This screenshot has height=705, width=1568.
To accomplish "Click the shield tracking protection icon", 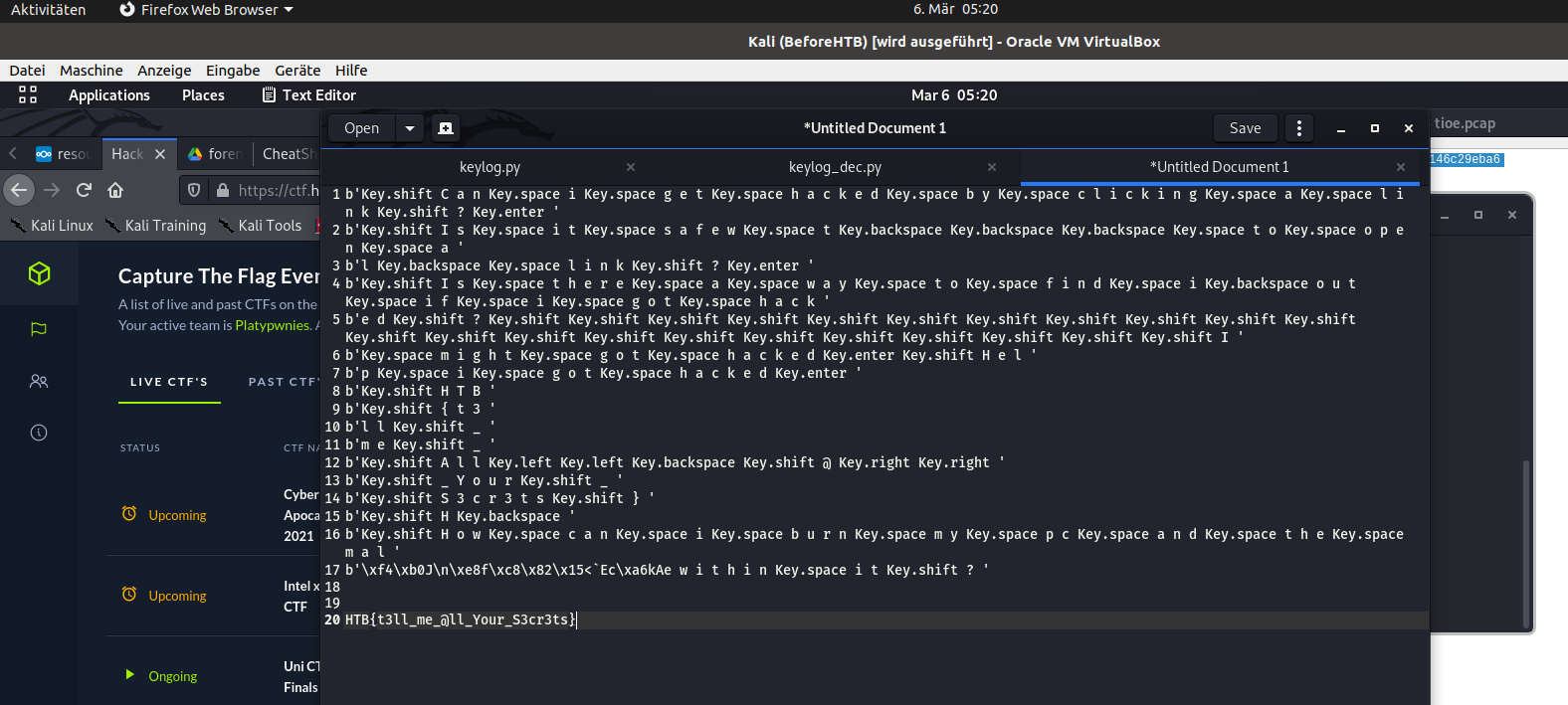I will (x=194, y=190).
